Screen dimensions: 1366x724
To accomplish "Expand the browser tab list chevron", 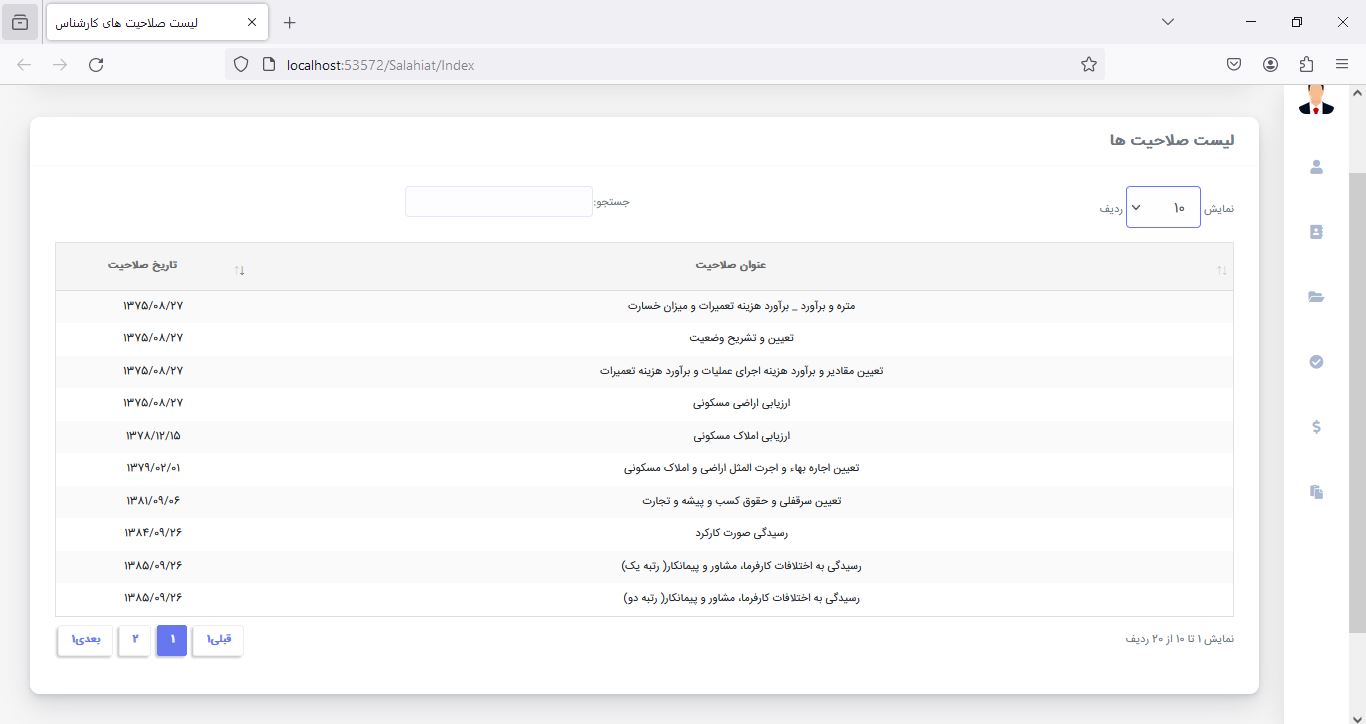I will (1167, 22).
